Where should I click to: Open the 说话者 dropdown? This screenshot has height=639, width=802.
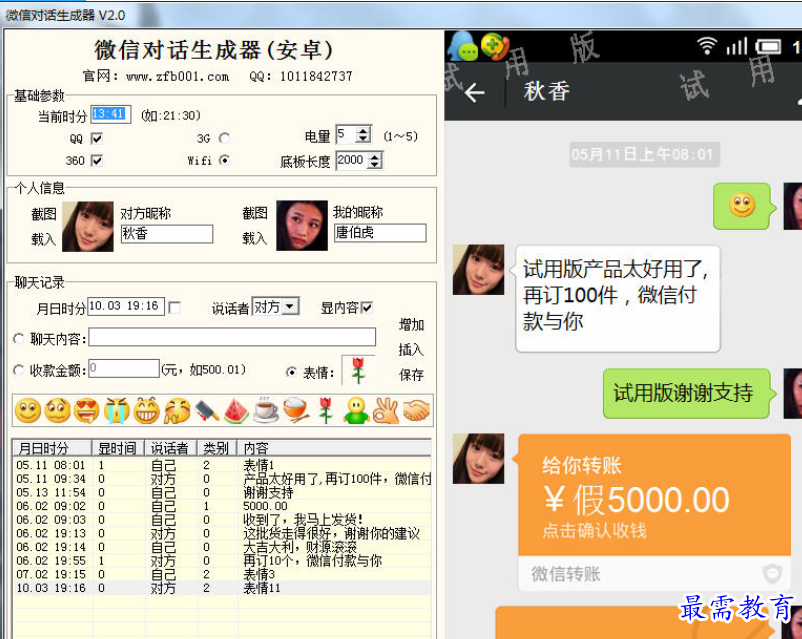(291, 306)
